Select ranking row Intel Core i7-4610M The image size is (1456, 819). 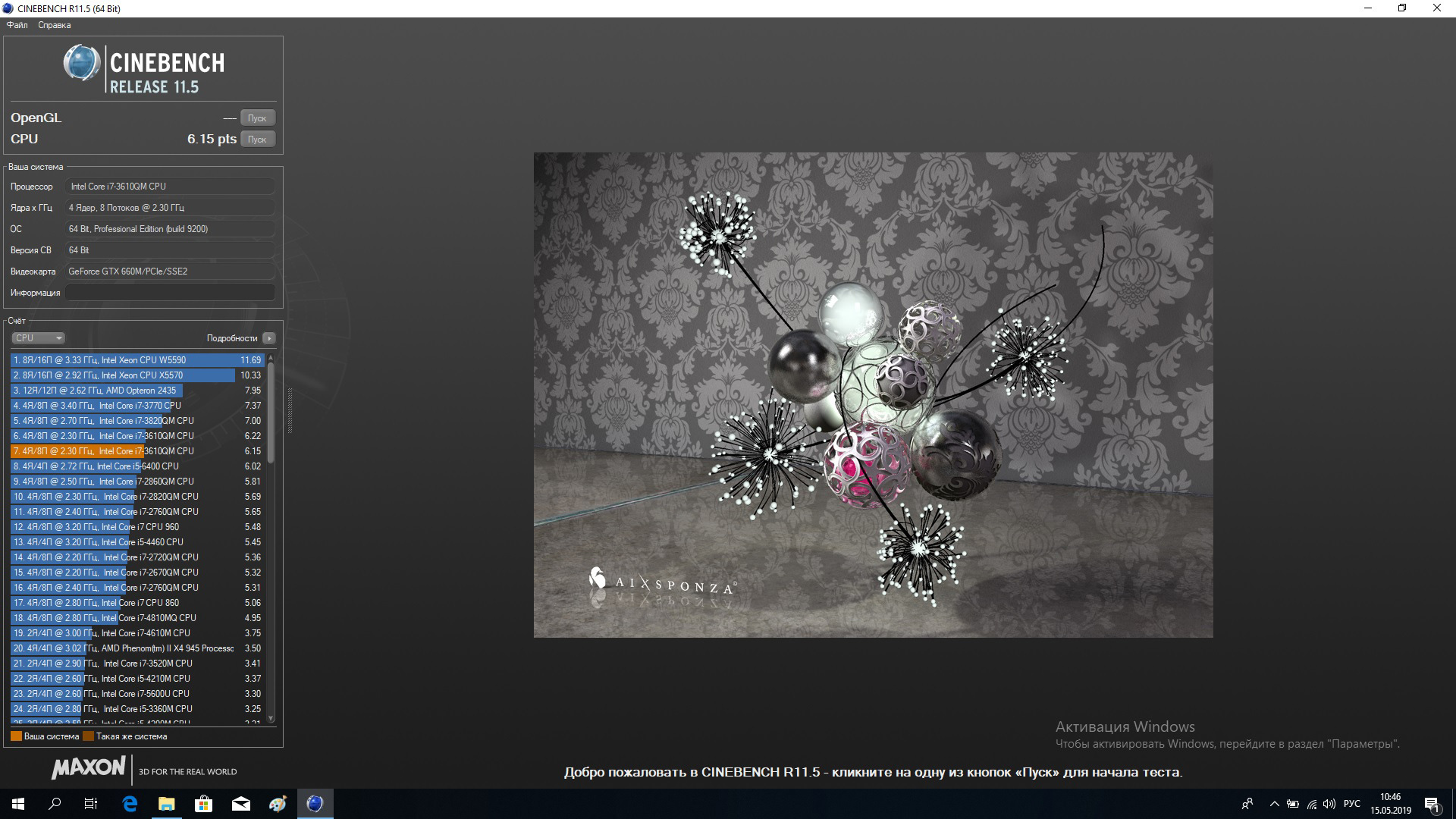137,633
